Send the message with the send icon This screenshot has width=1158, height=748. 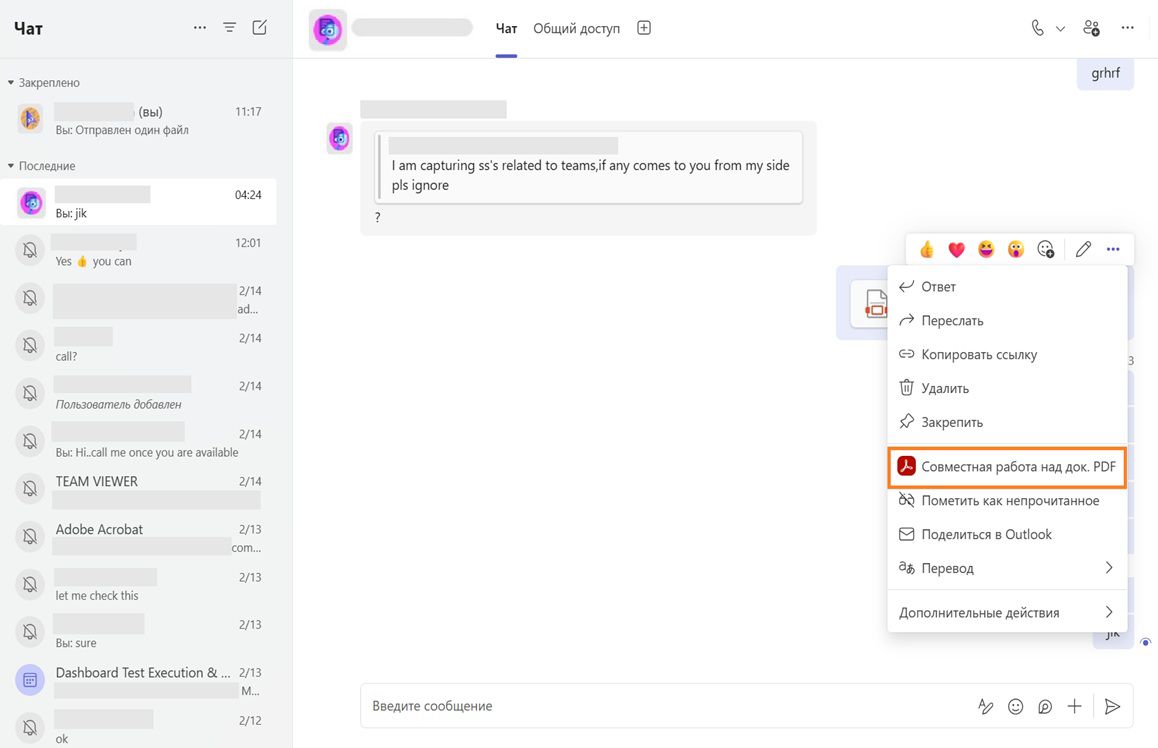[1113, 706]
